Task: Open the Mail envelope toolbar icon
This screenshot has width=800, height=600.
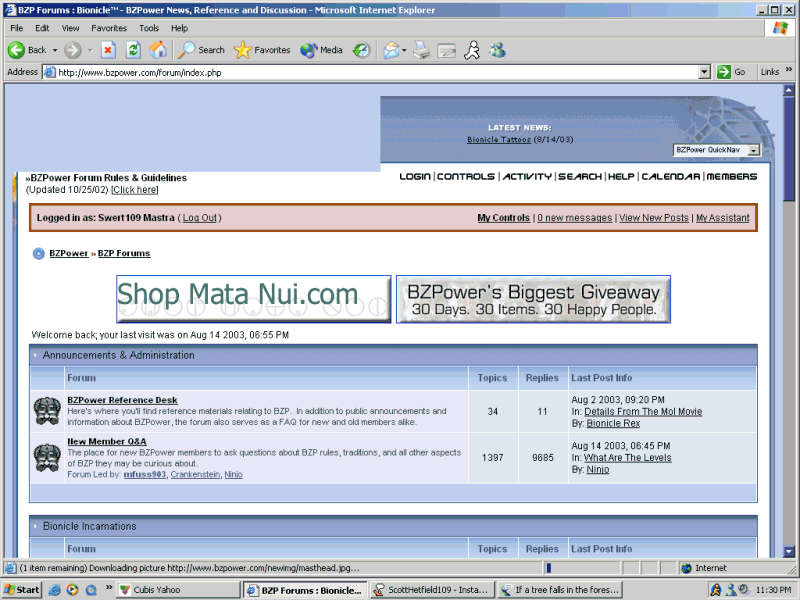Action: click(391, 50)
